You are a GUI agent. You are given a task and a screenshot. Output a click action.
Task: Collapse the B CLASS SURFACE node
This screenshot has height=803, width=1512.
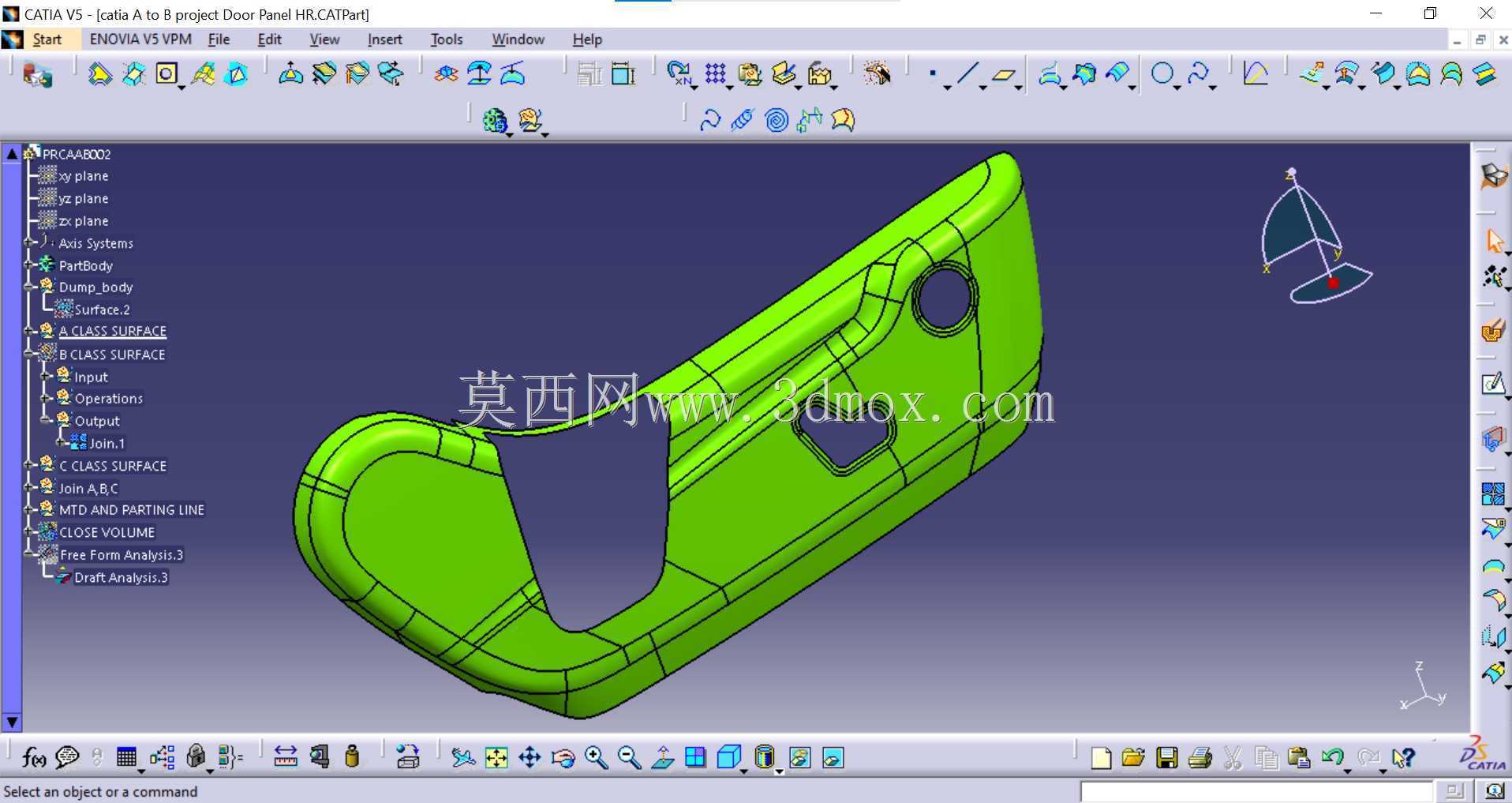[x=28, y=354]
